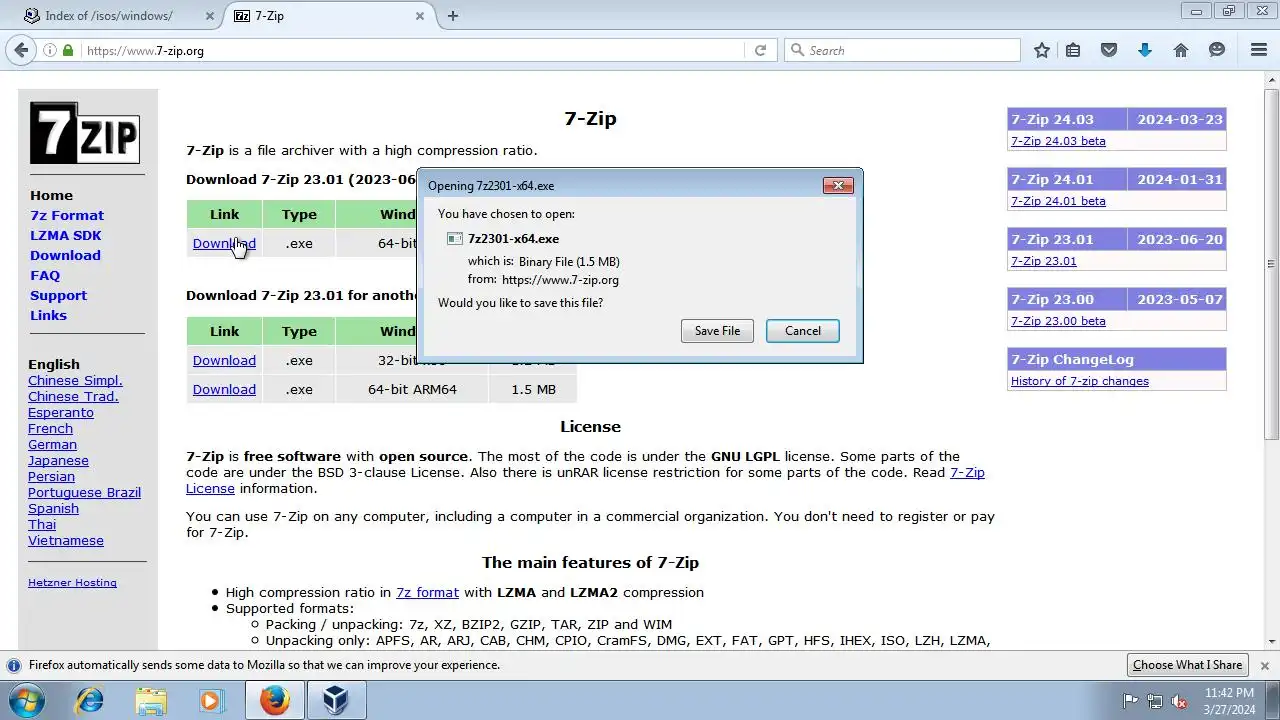Image resolution: width=1280 pixels, height=720 pixels.
Task: Switch language to Chinese Simpl.
Action: (75, 380)
